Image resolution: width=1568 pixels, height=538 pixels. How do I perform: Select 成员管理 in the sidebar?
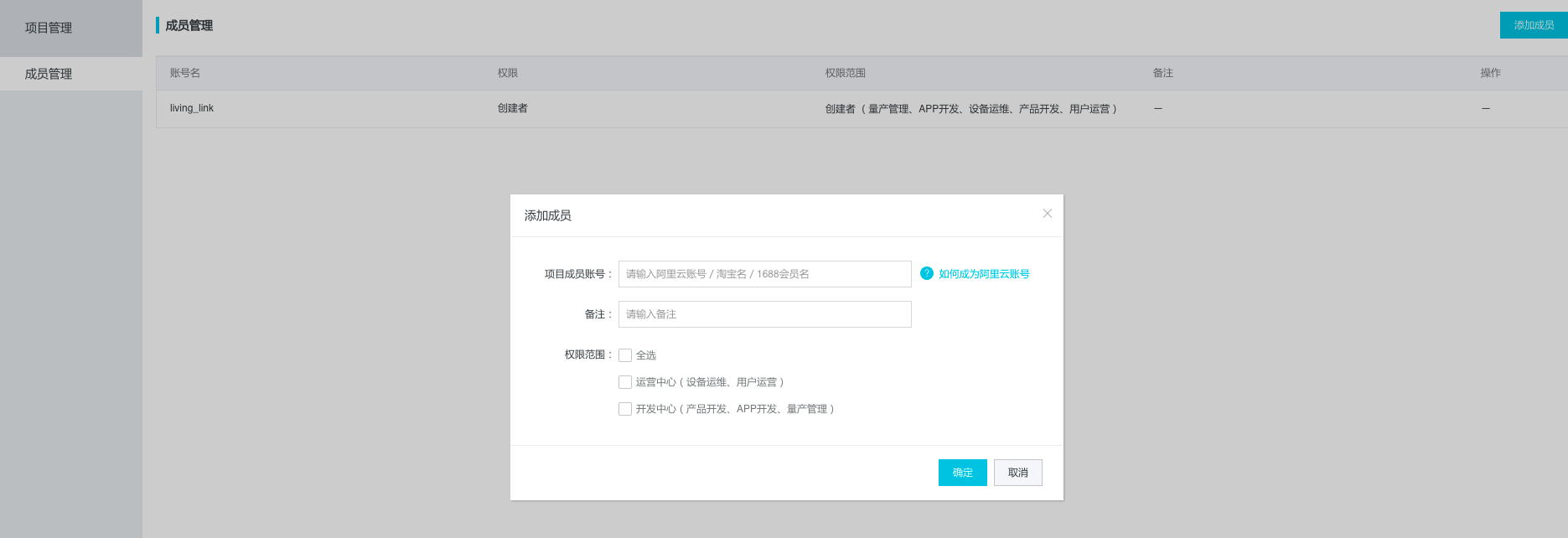click(x=49, y=74)
